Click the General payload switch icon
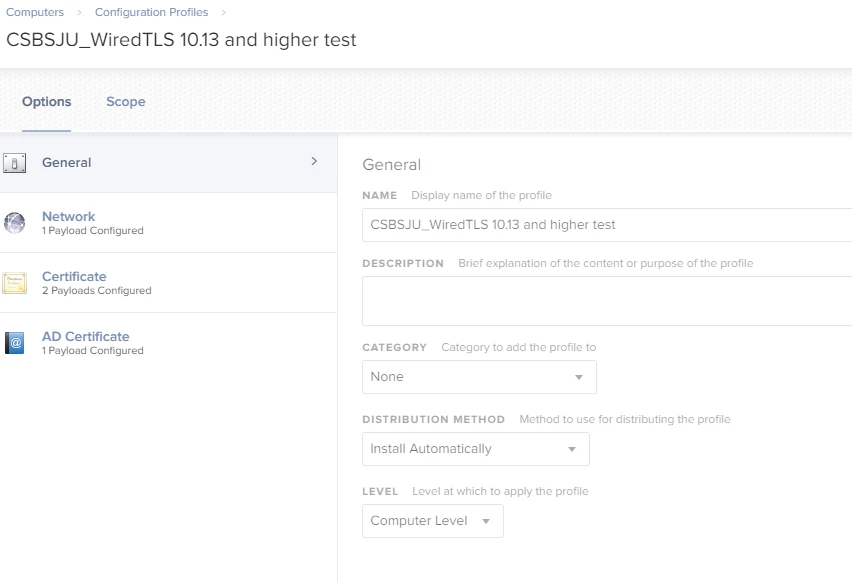852x582 pixels. click(x=15, y=163)
